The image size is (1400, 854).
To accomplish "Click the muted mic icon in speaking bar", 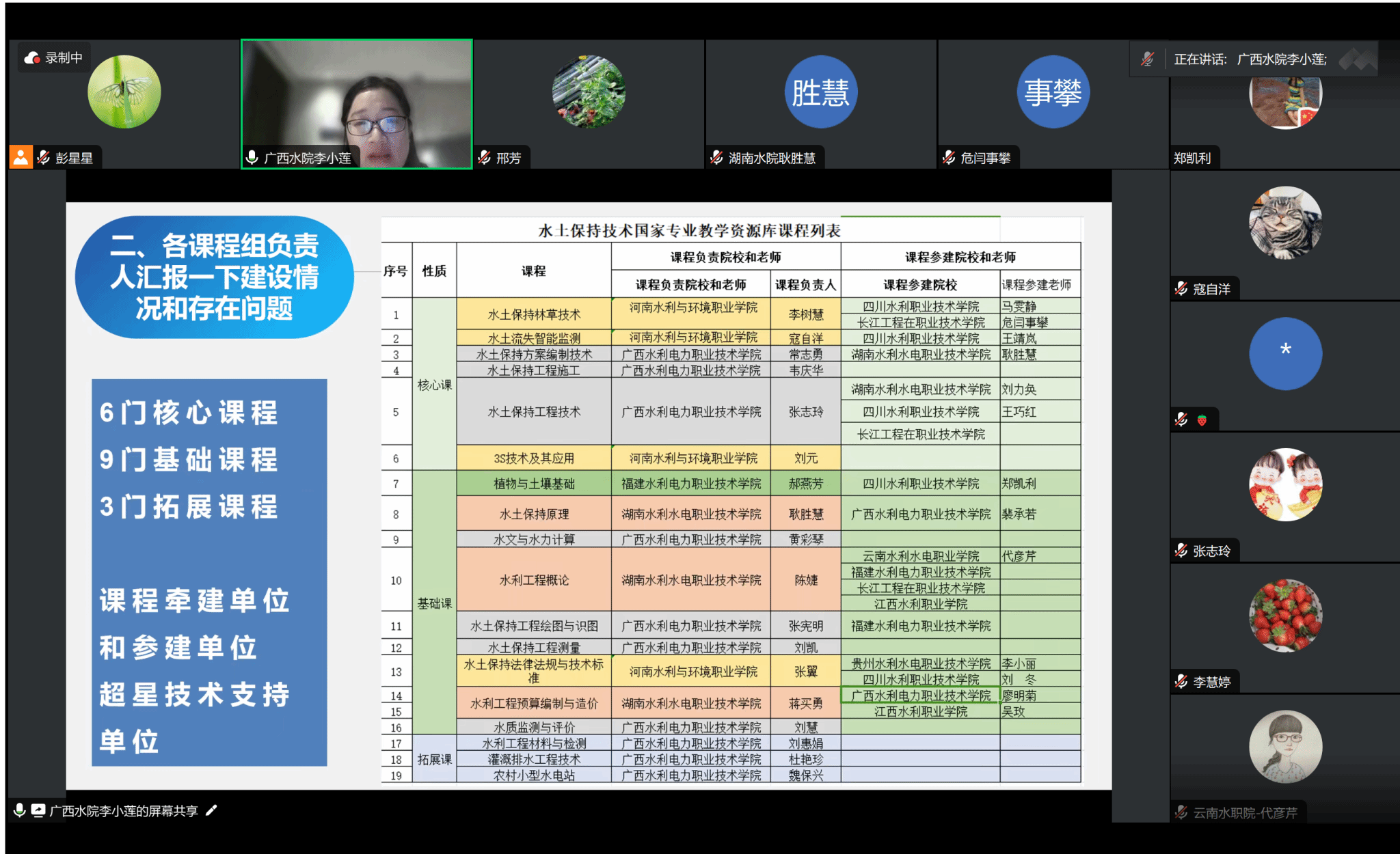I will tap(1148, 59).
